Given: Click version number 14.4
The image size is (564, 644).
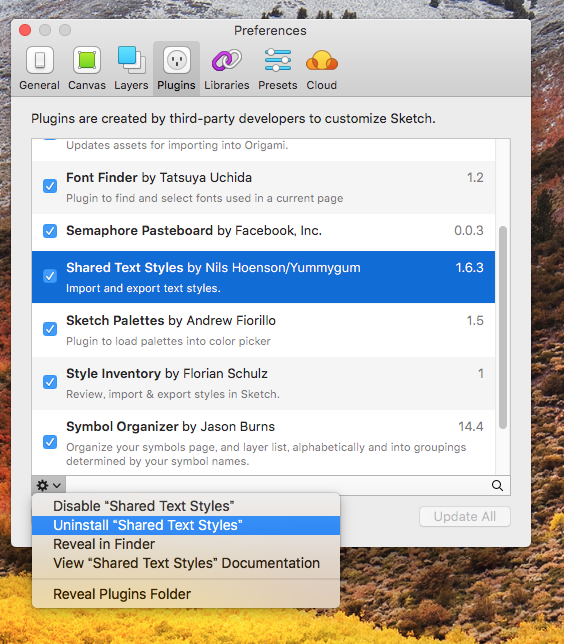Looking at the screenshot, I should tap(471, 427).
